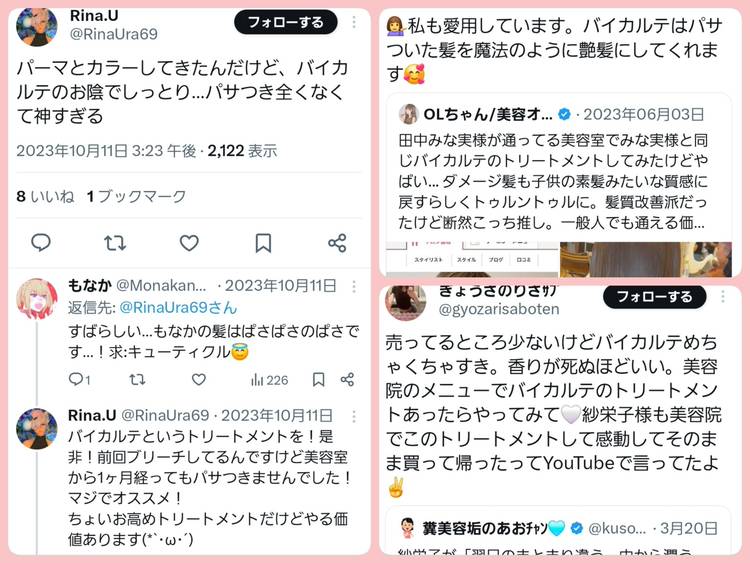View the 8 いいね likes list
This screenshot has width=750, height=563.
pyautogui.click(x=45, y=196)
